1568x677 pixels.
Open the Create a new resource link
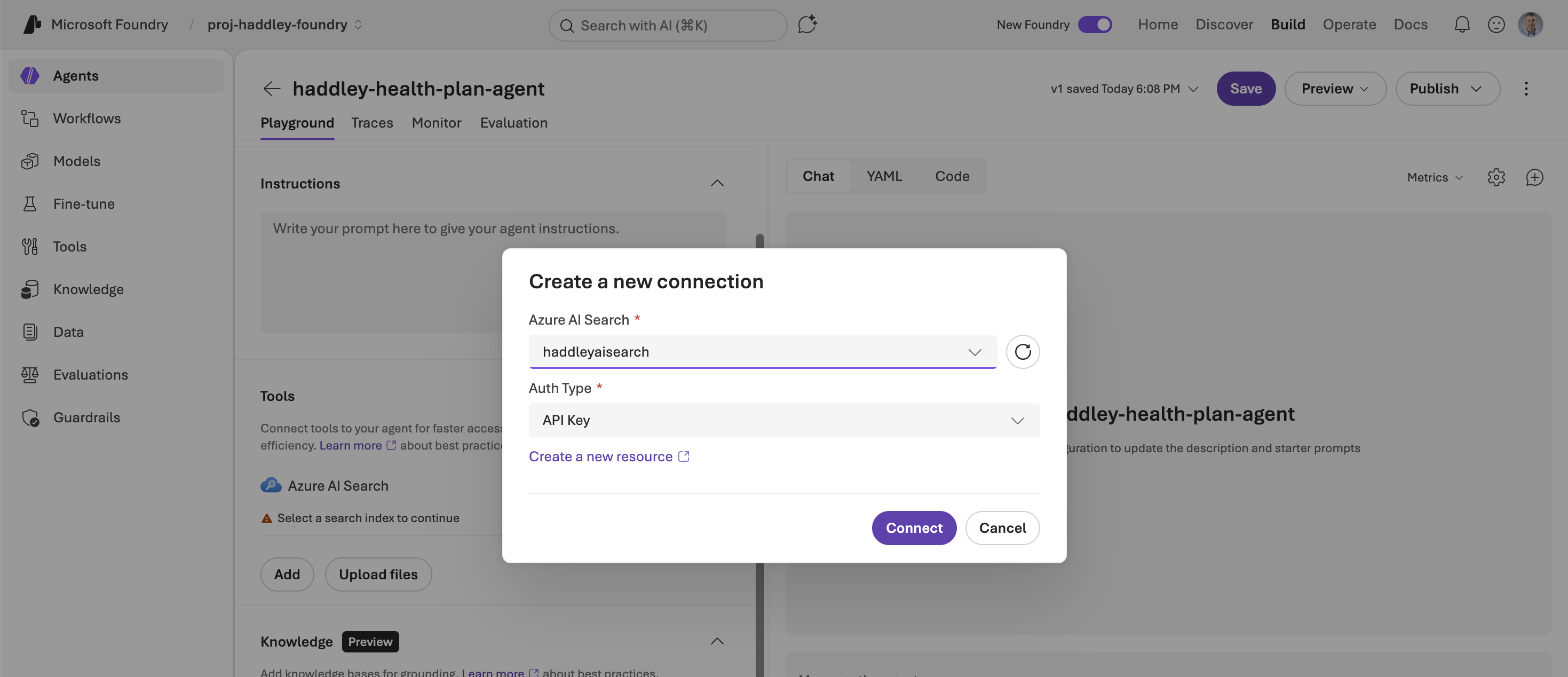coord(602,456)
